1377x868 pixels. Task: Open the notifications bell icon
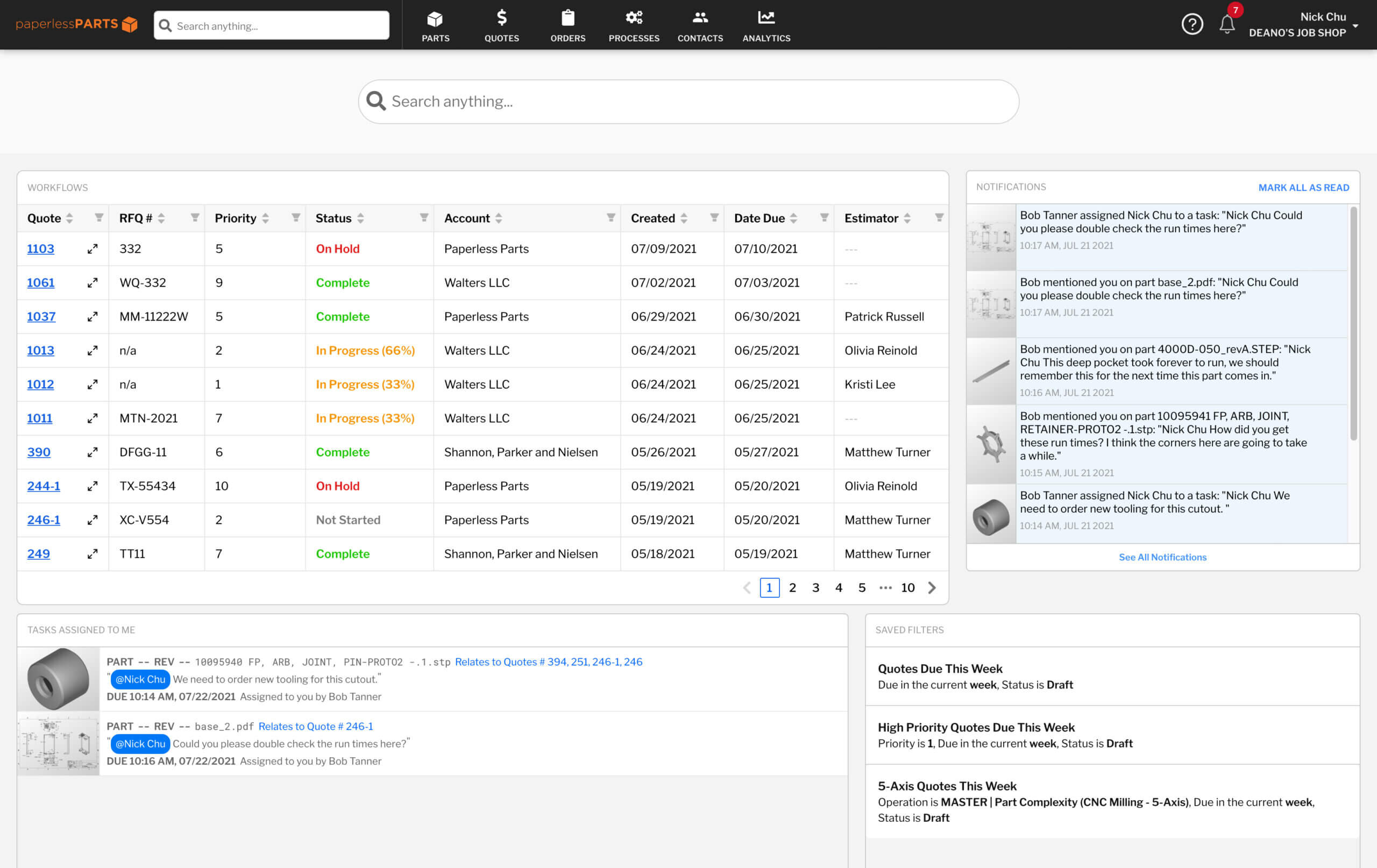coord(1226,24)
